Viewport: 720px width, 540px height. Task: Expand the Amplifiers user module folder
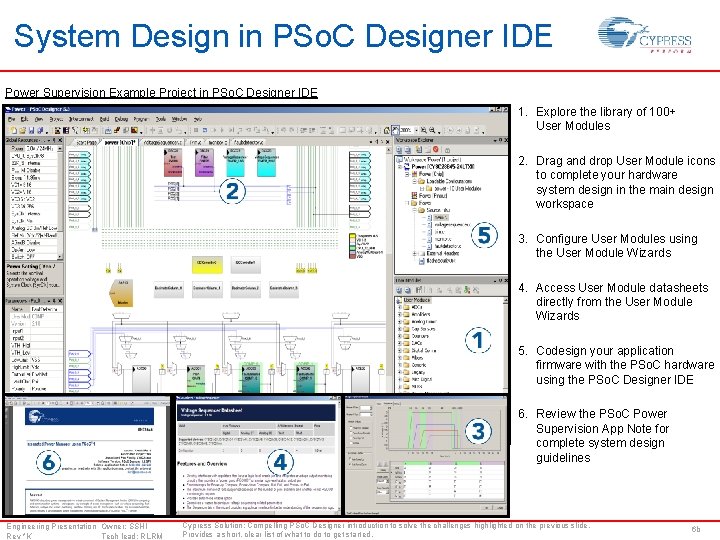pyautogui.click(x=400, y=315)
